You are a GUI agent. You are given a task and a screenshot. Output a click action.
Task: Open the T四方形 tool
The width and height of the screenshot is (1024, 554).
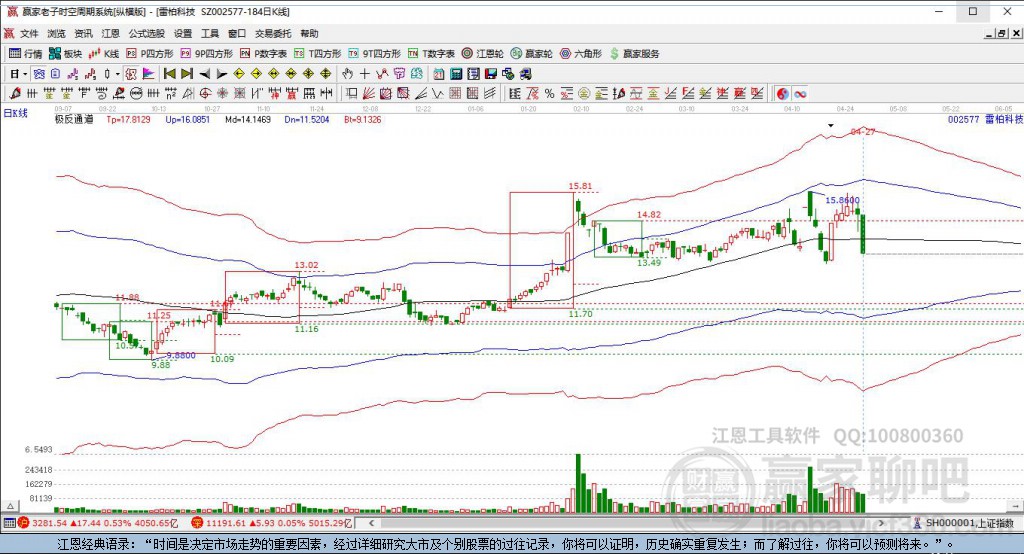pos(317,54)
